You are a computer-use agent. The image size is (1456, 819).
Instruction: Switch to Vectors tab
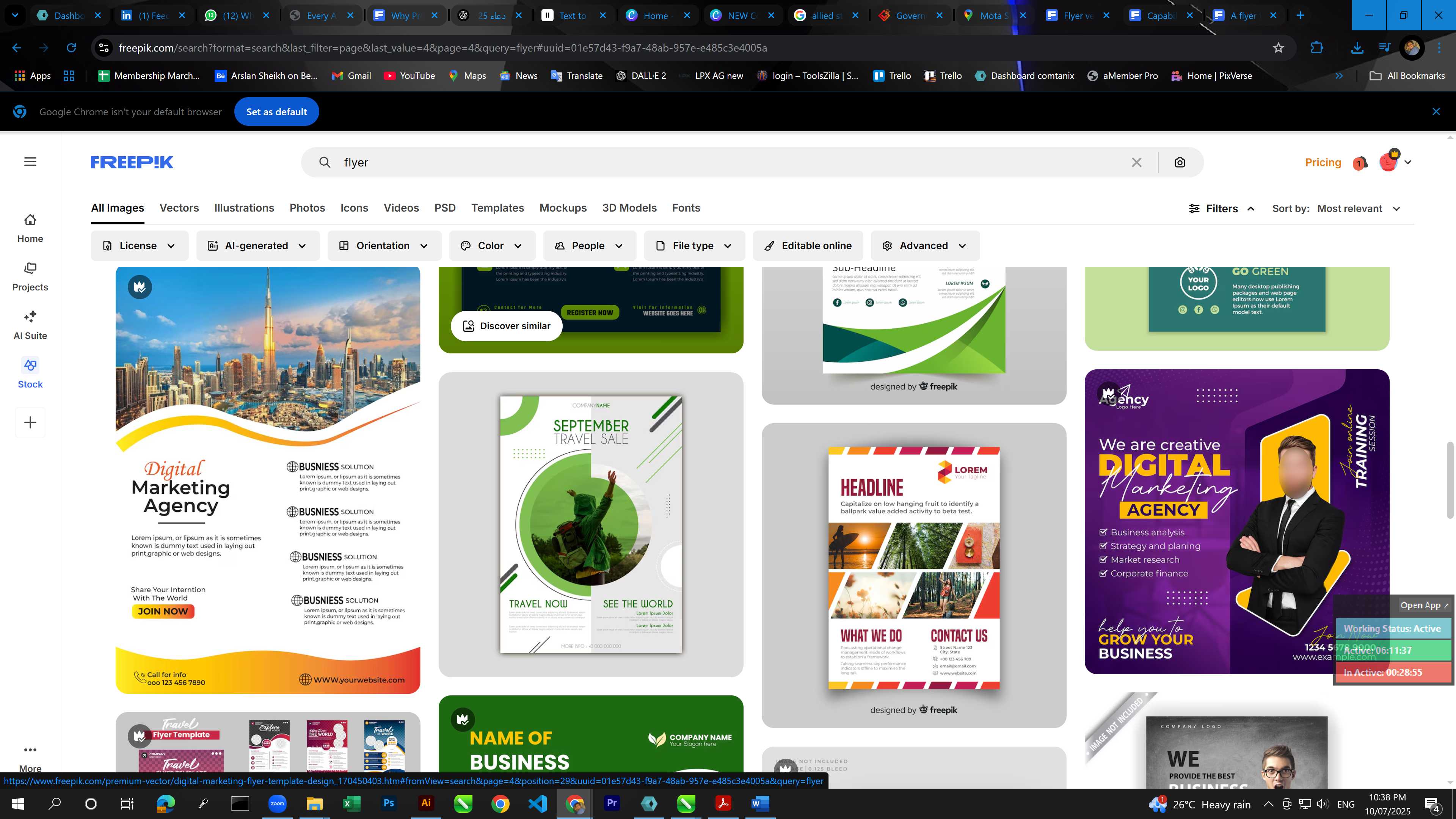[179, 208]
